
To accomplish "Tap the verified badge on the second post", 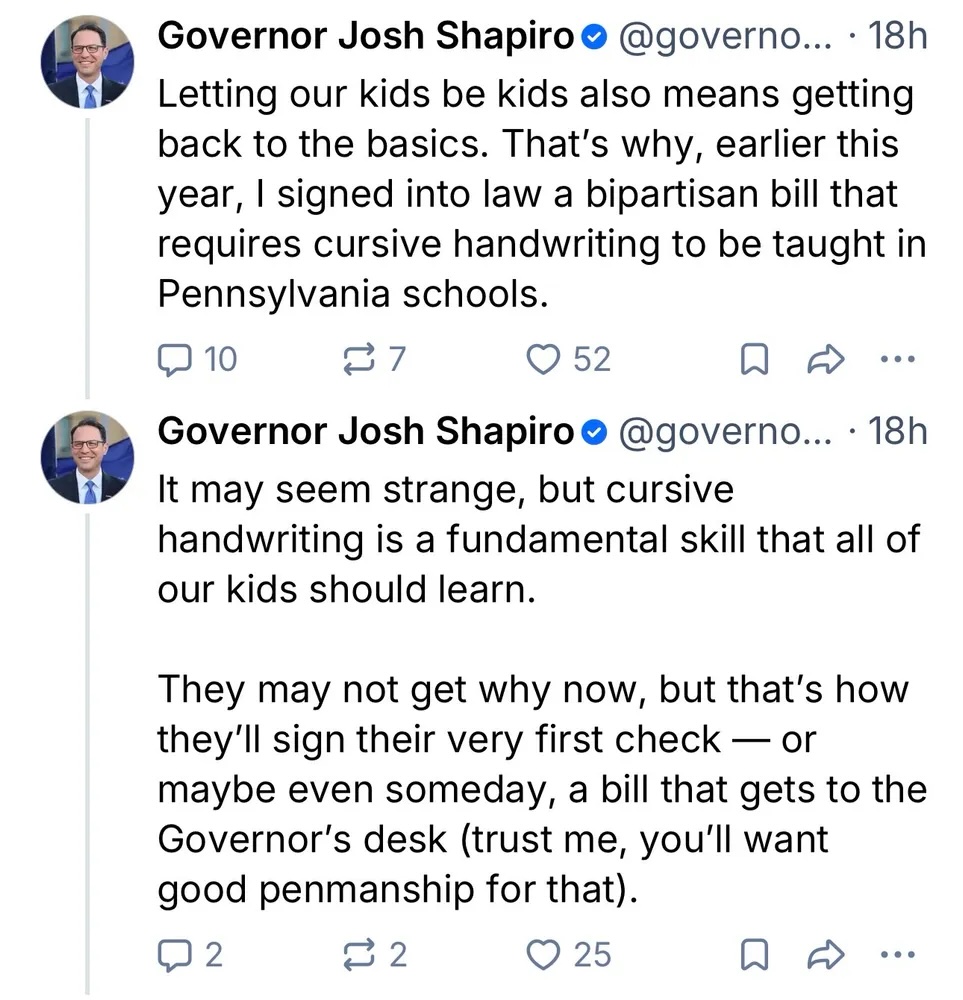I will pos(593,432).
